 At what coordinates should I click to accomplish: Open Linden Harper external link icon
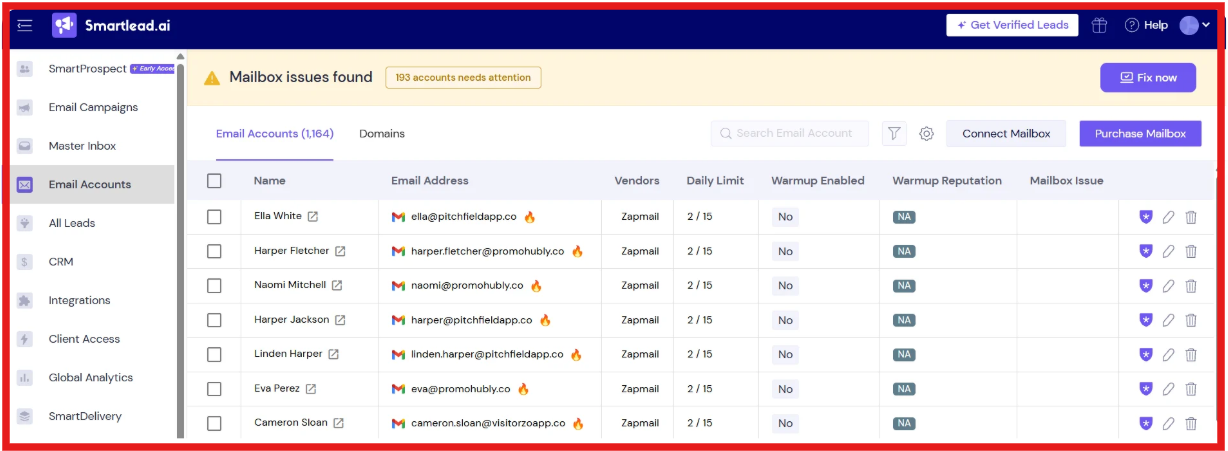click(333, 354)
